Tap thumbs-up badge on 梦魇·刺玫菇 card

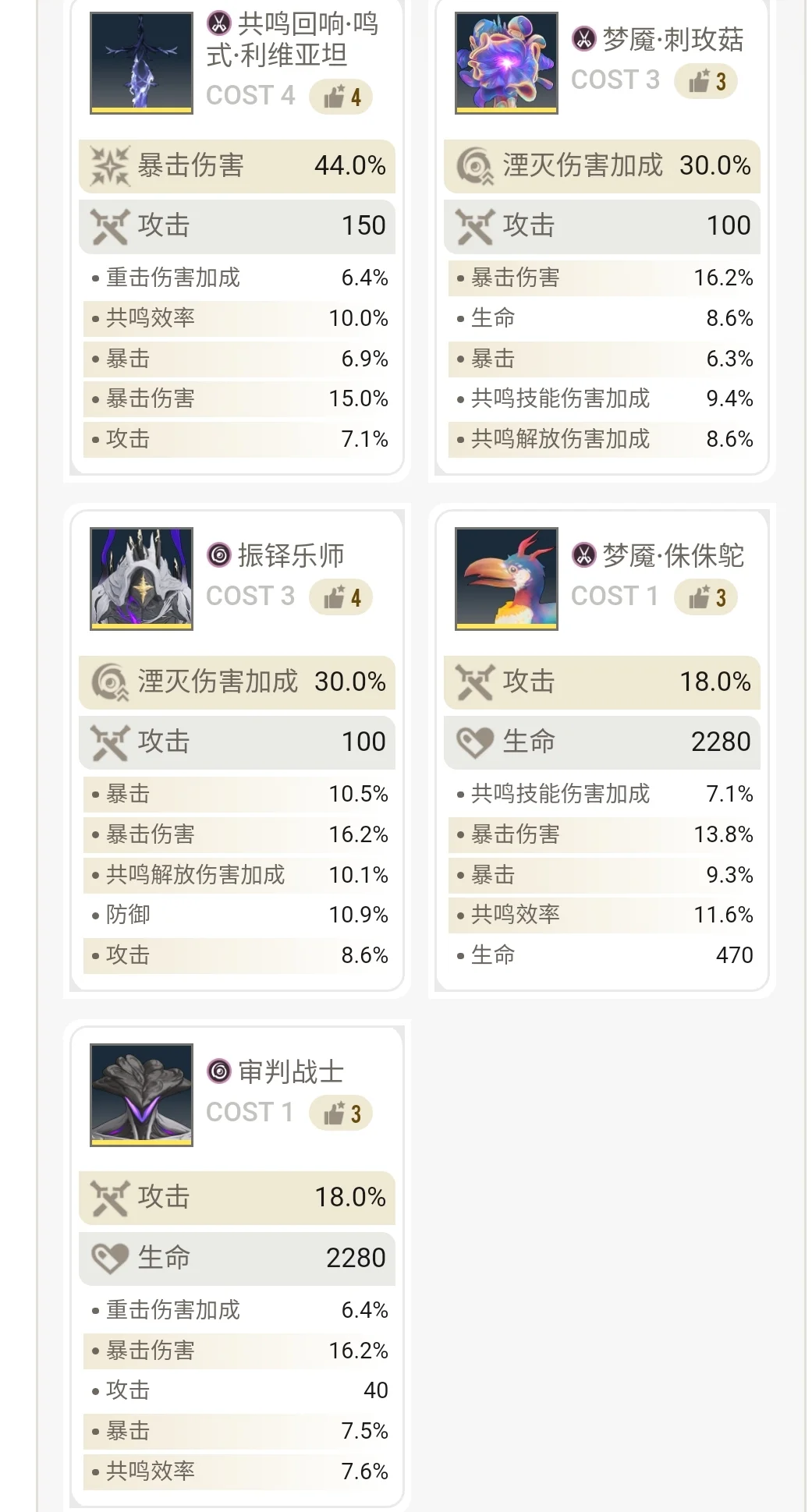[706, 81]
